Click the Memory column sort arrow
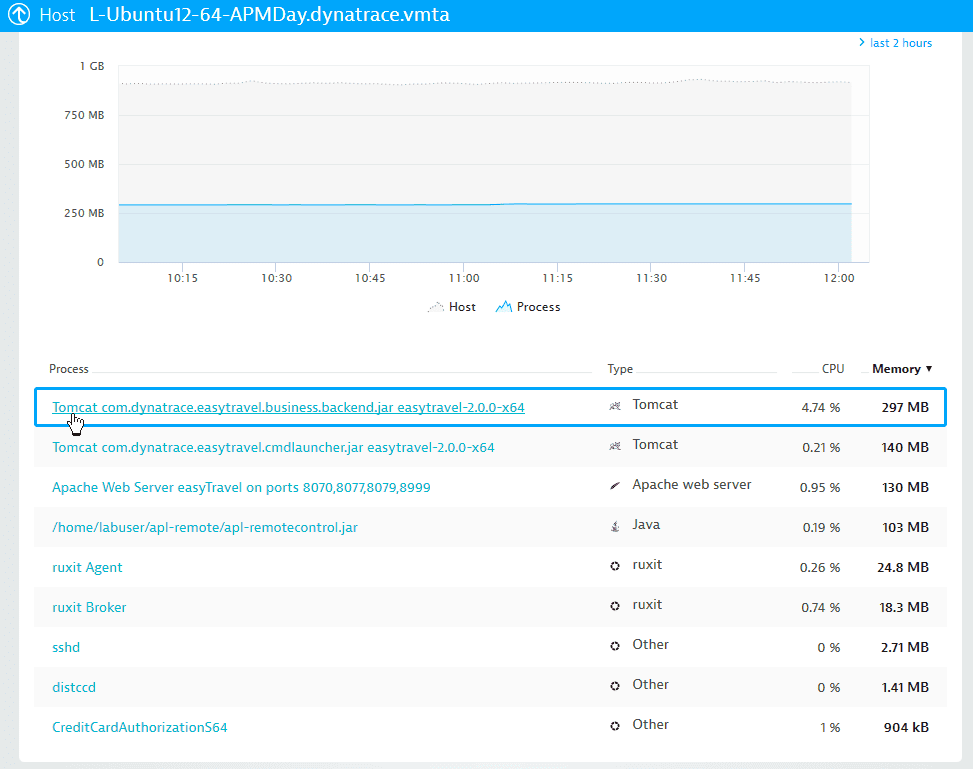 (929, 369)
